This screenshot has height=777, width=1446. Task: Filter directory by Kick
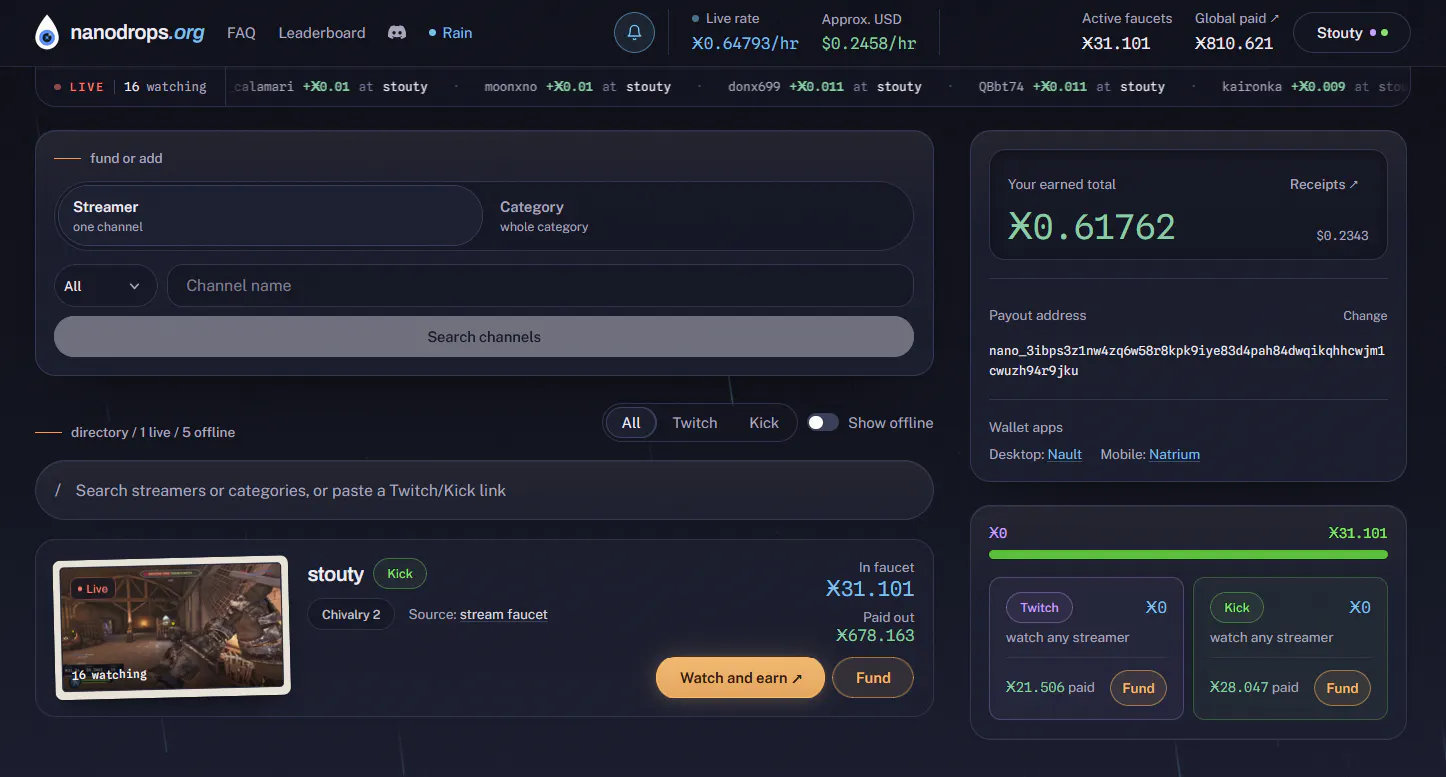tap(764, 423)
